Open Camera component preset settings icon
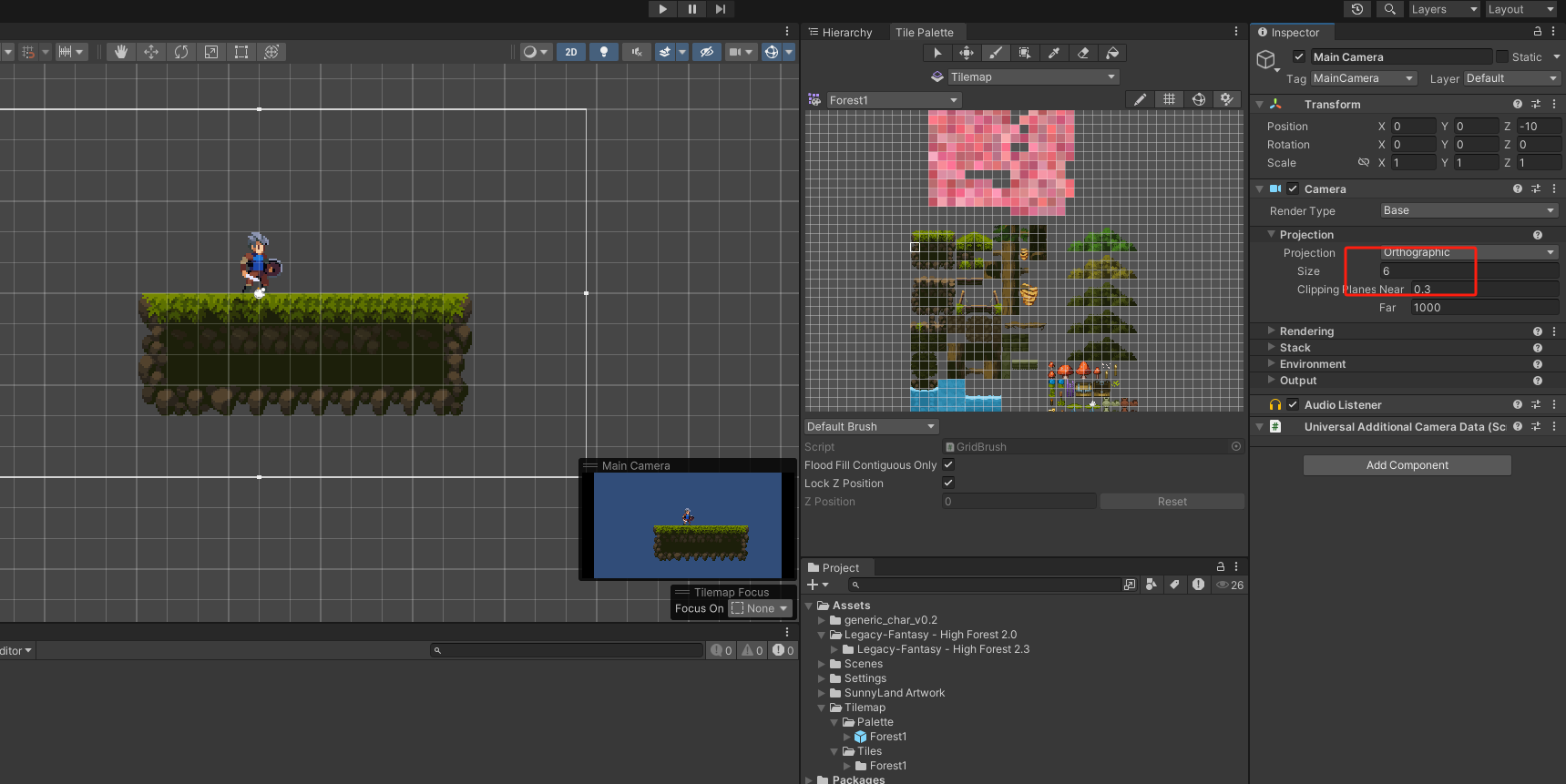The image size is (1566, 784). point(1536,188)
